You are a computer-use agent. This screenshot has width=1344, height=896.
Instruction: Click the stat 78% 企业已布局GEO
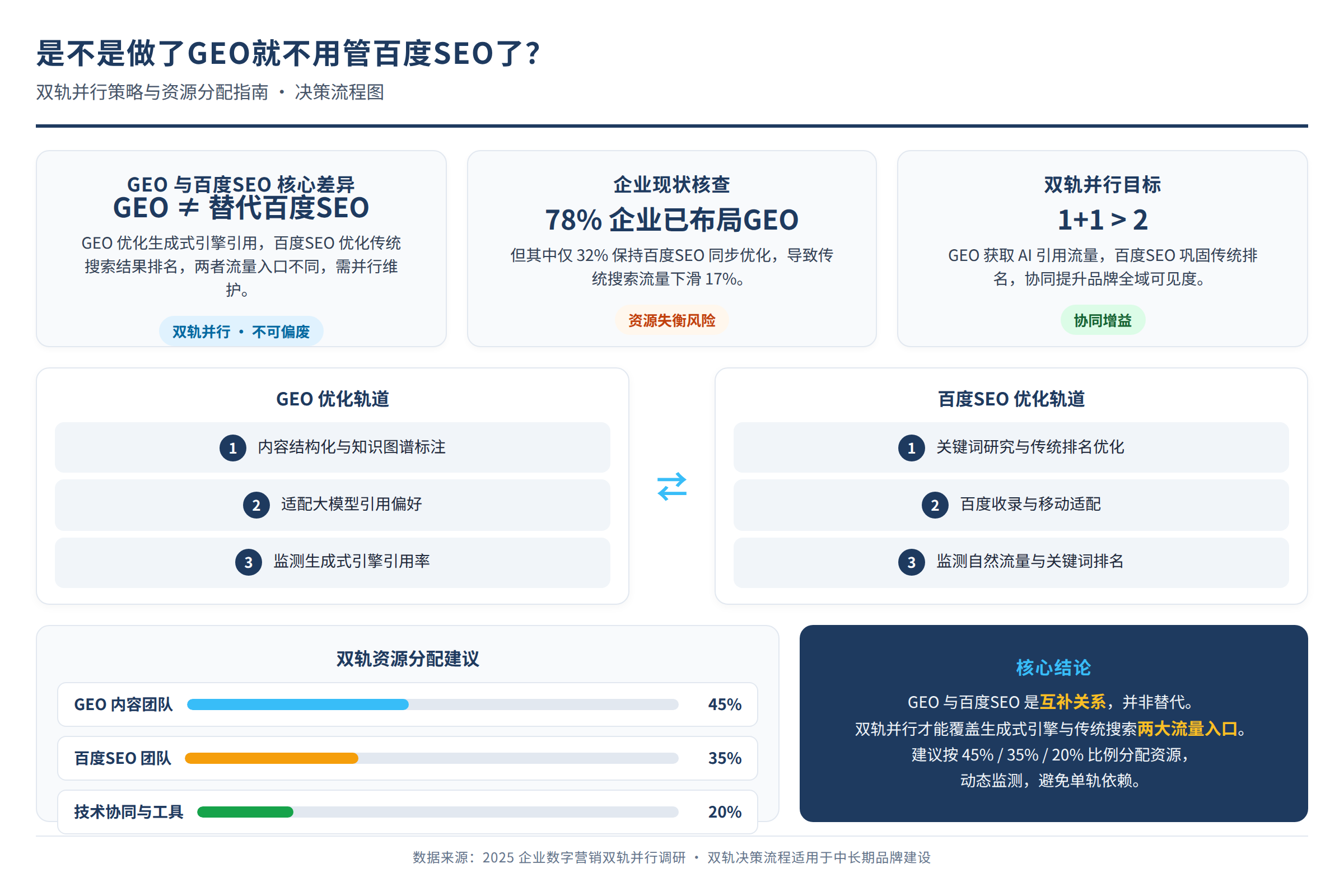[x=671, y=220]
